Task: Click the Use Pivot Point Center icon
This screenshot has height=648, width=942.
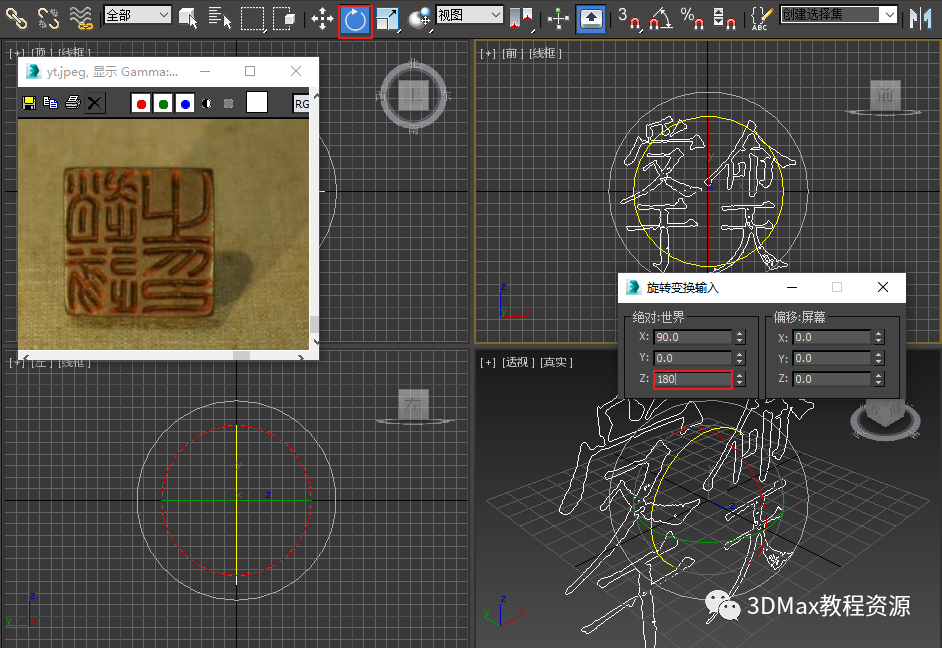Action: (521, 19)
